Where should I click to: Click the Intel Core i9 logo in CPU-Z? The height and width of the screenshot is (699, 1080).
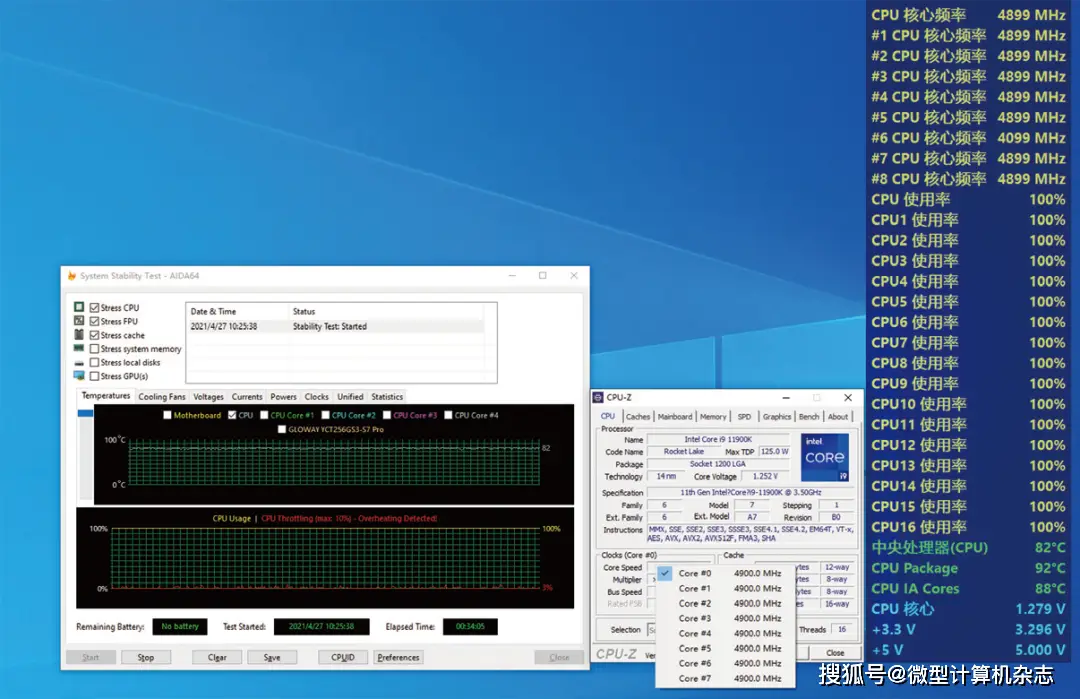[824, 457]
